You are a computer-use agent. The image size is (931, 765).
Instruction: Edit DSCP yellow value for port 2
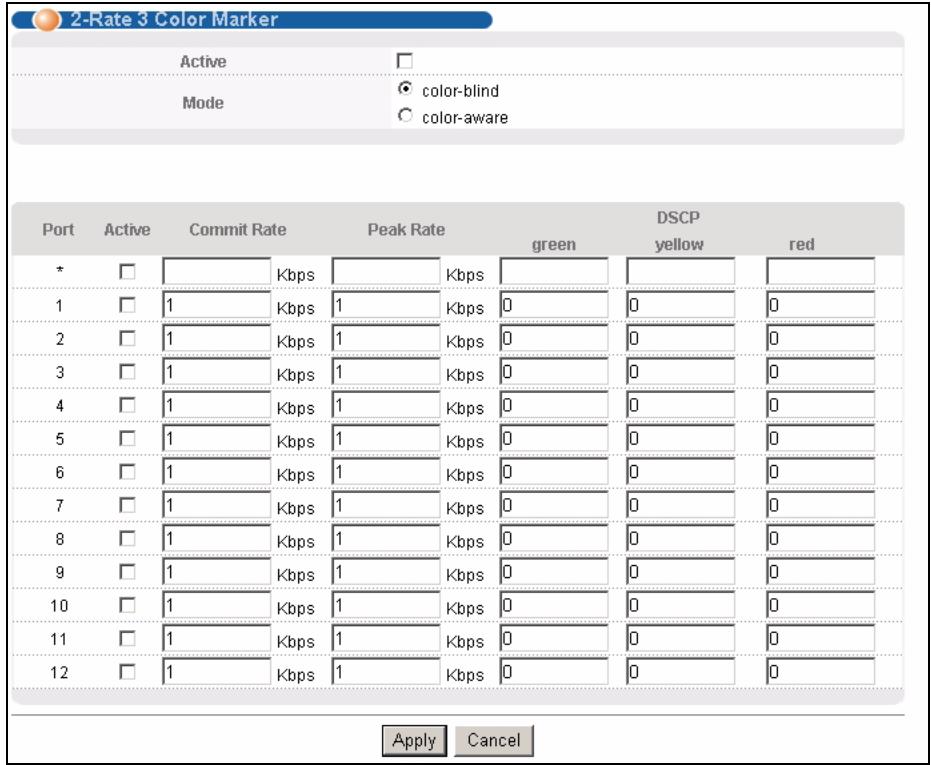pyautogui.click(x=680, y=339)
